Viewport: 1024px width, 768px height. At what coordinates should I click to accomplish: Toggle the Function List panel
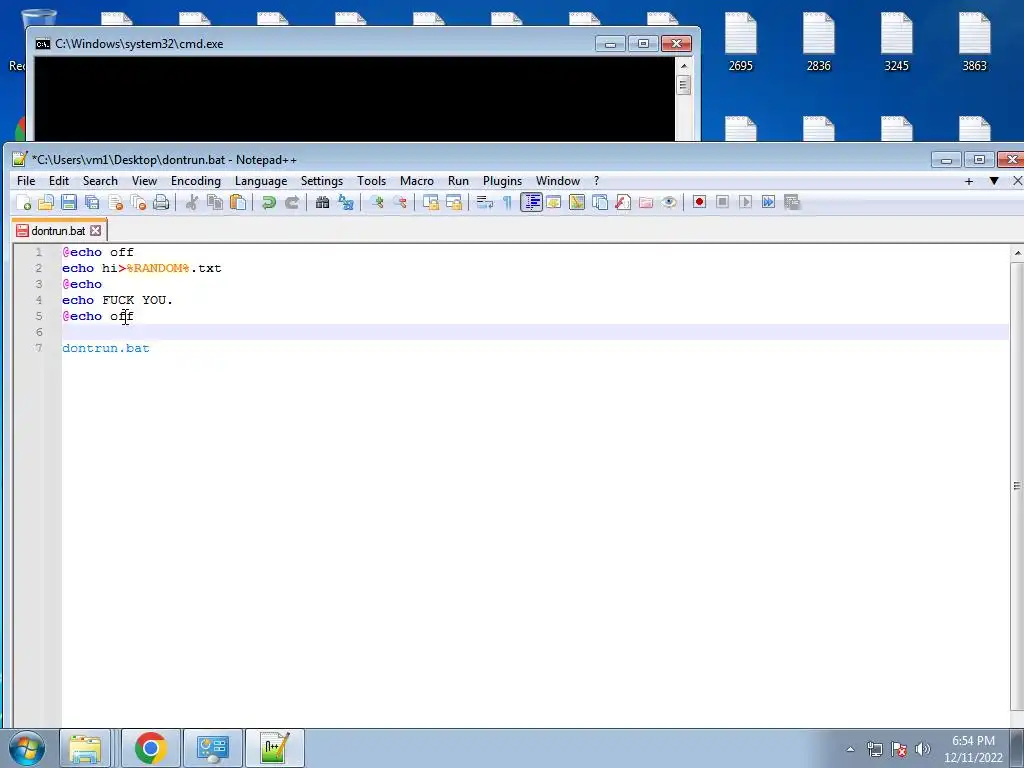click(x=623, y=202)
